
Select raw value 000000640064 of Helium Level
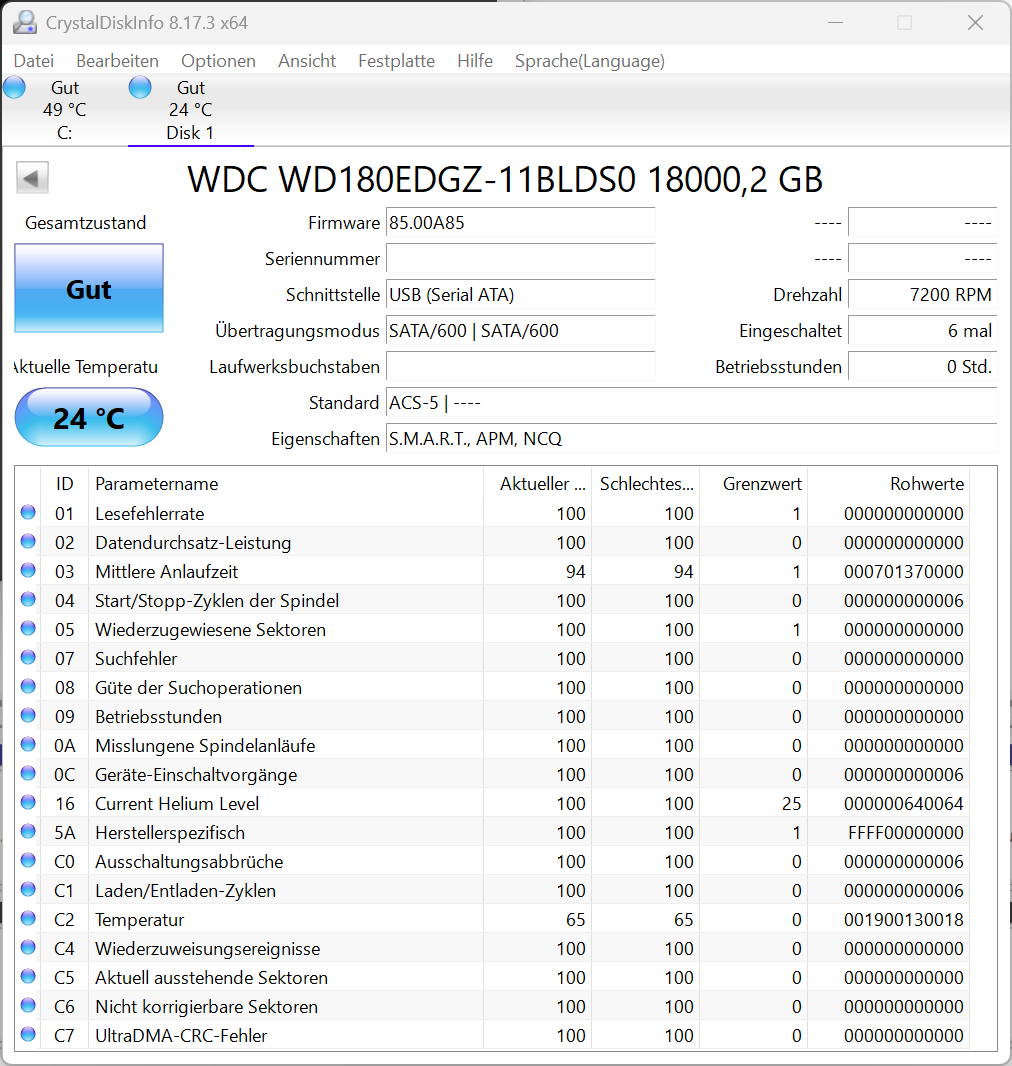point(903,804)
